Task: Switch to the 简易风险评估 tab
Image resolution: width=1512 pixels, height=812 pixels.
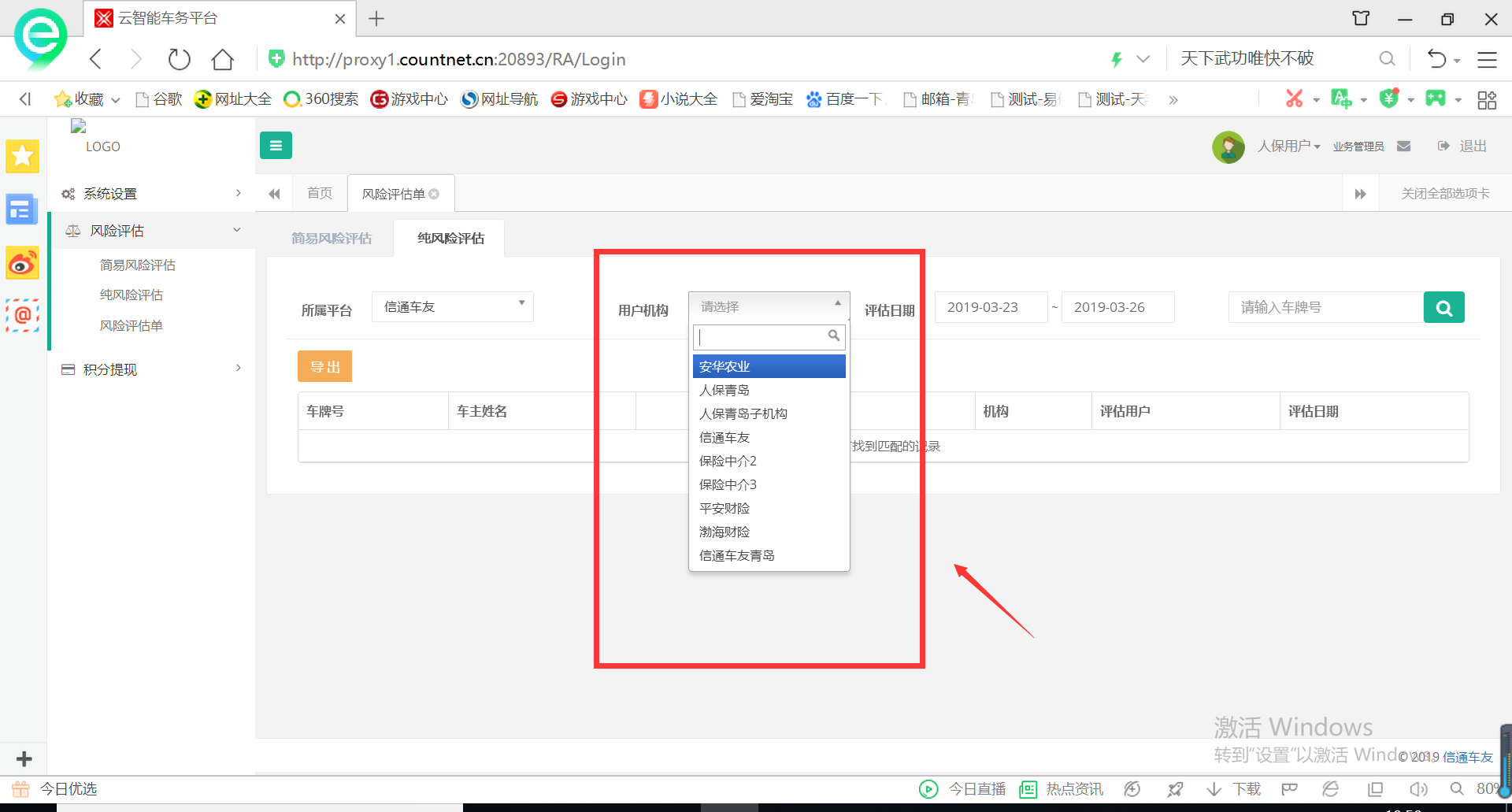Action: (331, 239)
